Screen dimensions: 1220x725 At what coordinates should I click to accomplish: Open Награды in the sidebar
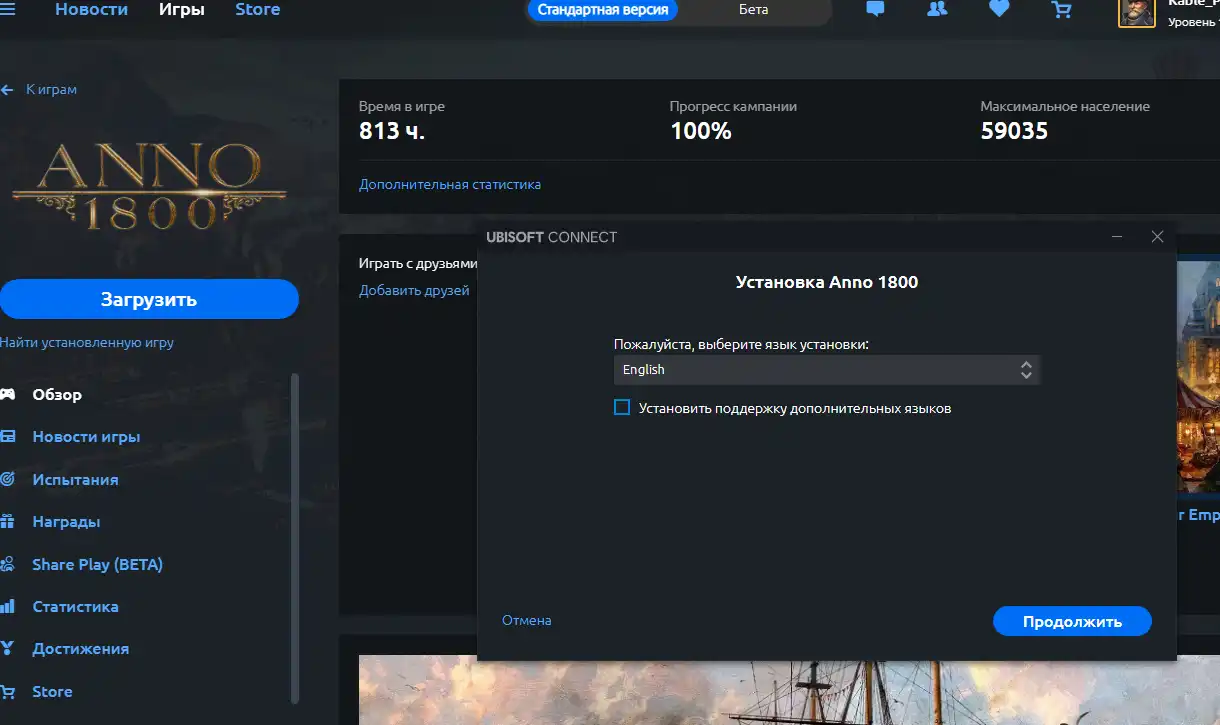tap(66, 522)
